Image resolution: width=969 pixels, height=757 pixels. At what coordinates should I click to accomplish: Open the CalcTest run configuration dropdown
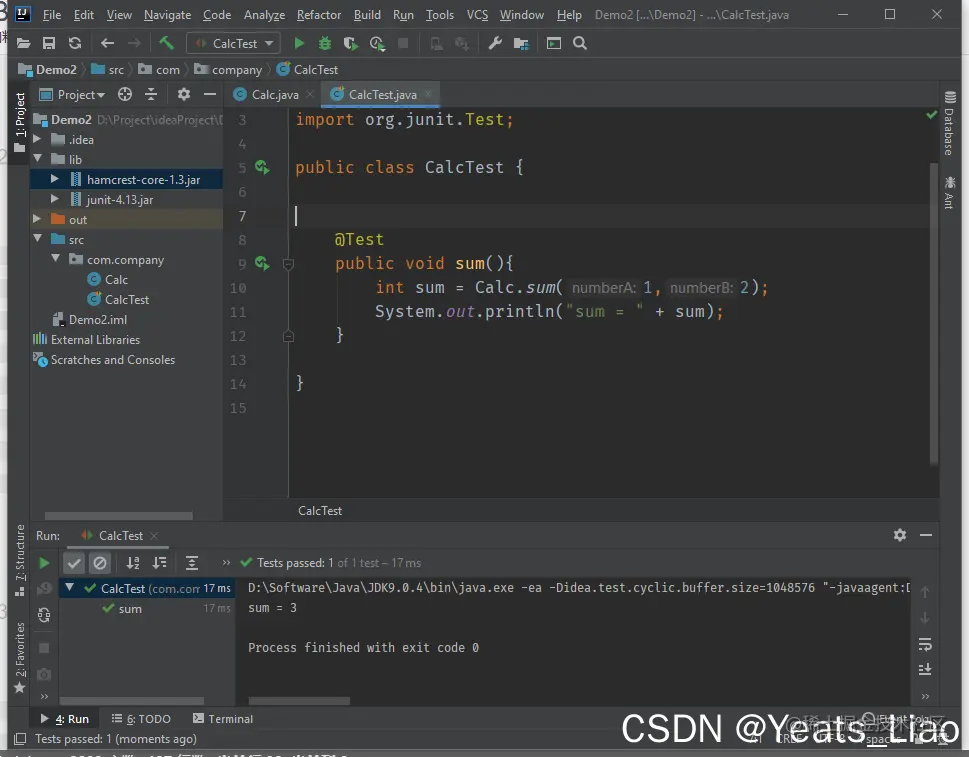(234, 43)
